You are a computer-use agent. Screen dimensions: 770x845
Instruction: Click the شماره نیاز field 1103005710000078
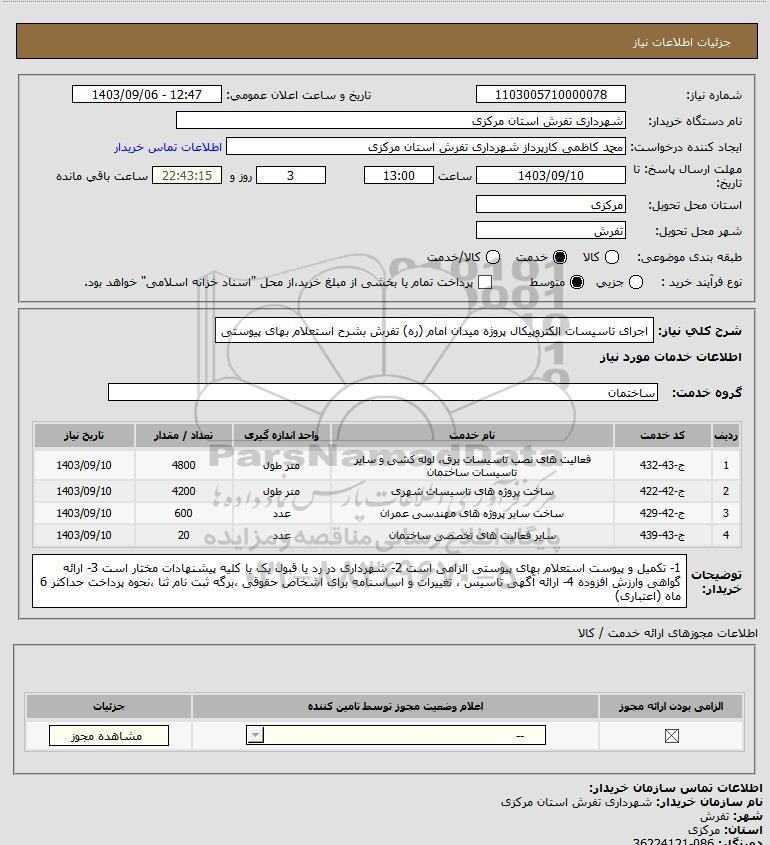pyautogui.click(x=551, y=94)
